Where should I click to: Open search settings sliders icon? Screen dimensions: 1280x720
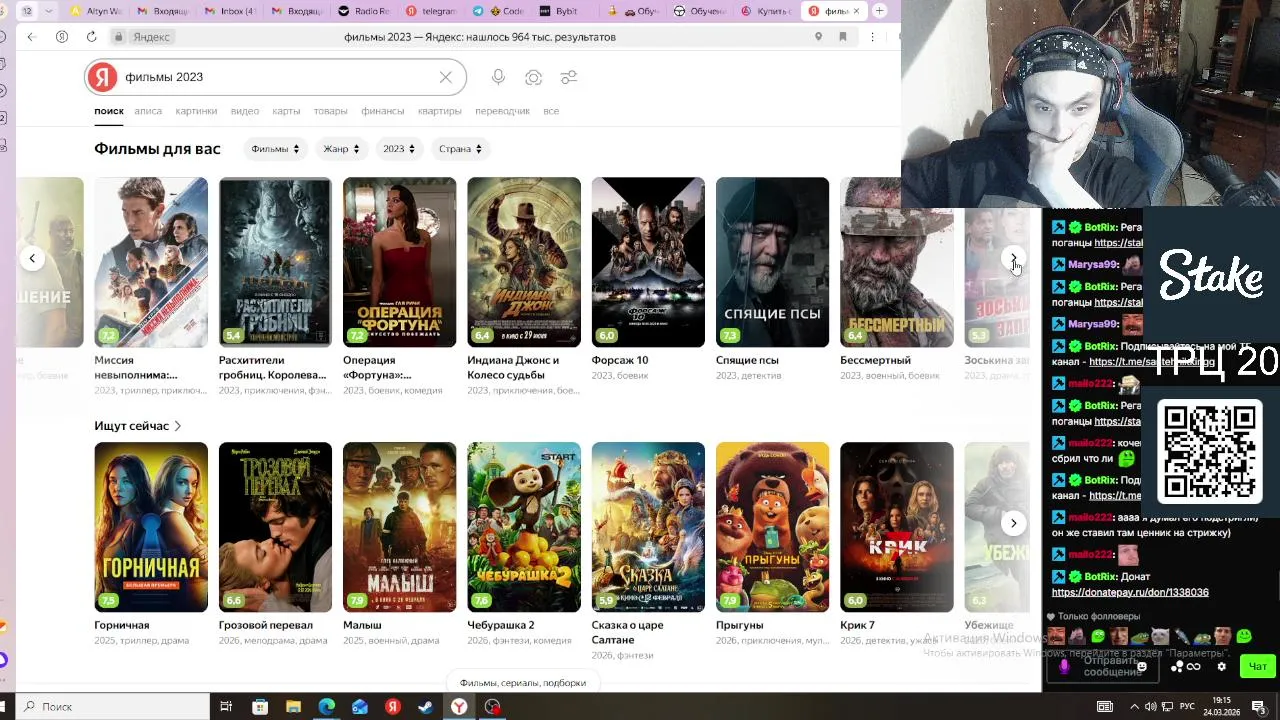click(569, 77)
